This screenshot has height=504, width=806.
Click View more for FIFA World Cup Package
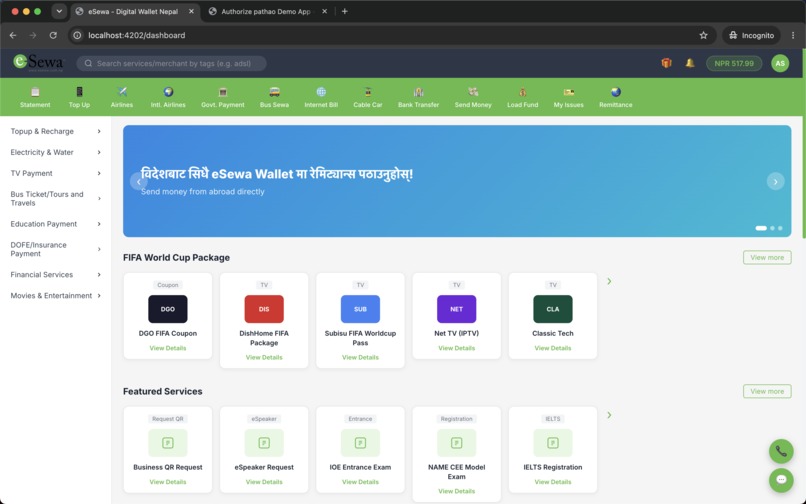click(767, 258)
